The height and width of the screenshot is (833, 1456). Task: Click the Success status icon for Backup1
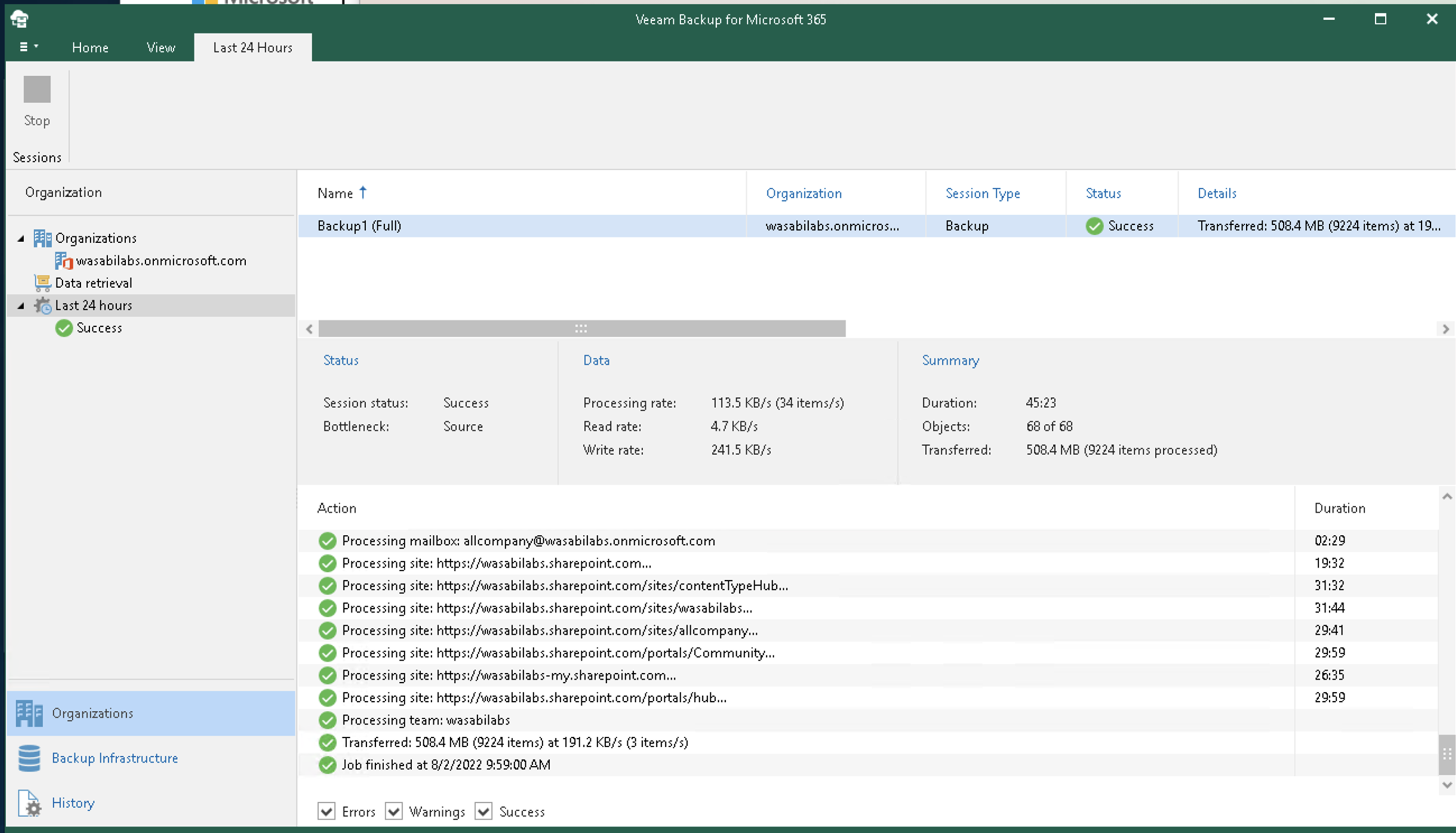tap(1094, 225)
